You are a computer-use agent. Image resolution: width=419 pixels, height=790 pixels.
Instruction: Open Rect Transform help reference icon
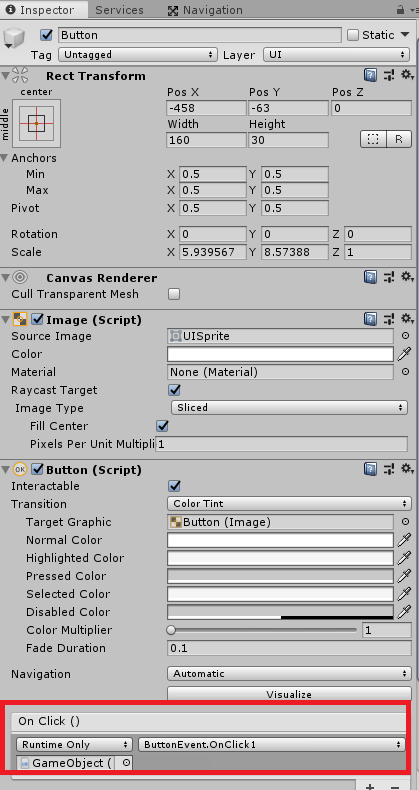(370, 76)
